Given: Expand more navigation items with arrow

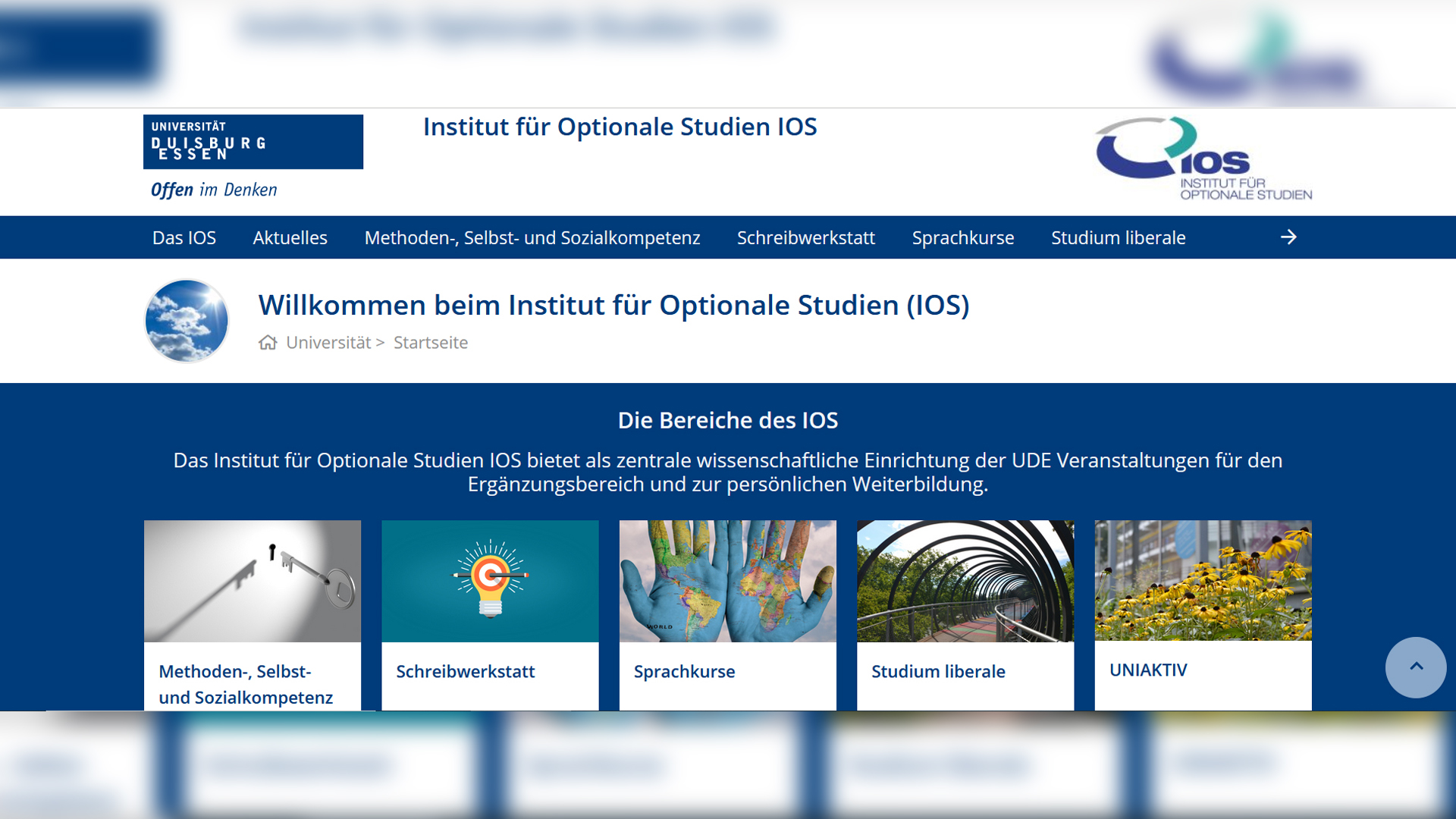Looking at the screenshot, I should 1288,237.
